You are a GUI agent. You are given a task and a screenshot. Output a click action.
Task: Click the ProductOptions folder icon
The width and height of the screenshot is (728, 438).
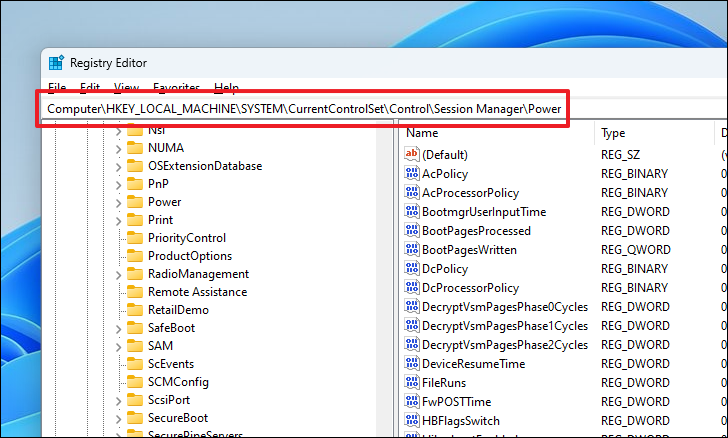pos(135,256)
